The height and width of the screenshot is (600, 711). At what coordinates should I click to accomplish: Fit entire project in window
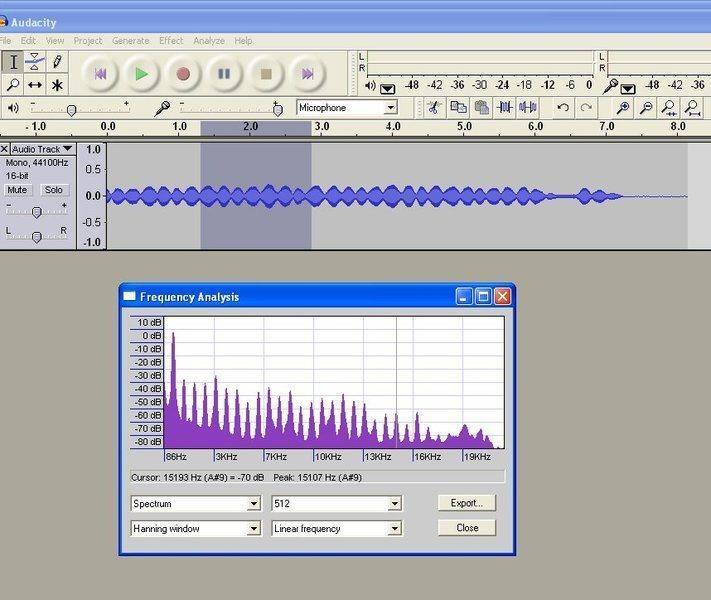(692, 107)
